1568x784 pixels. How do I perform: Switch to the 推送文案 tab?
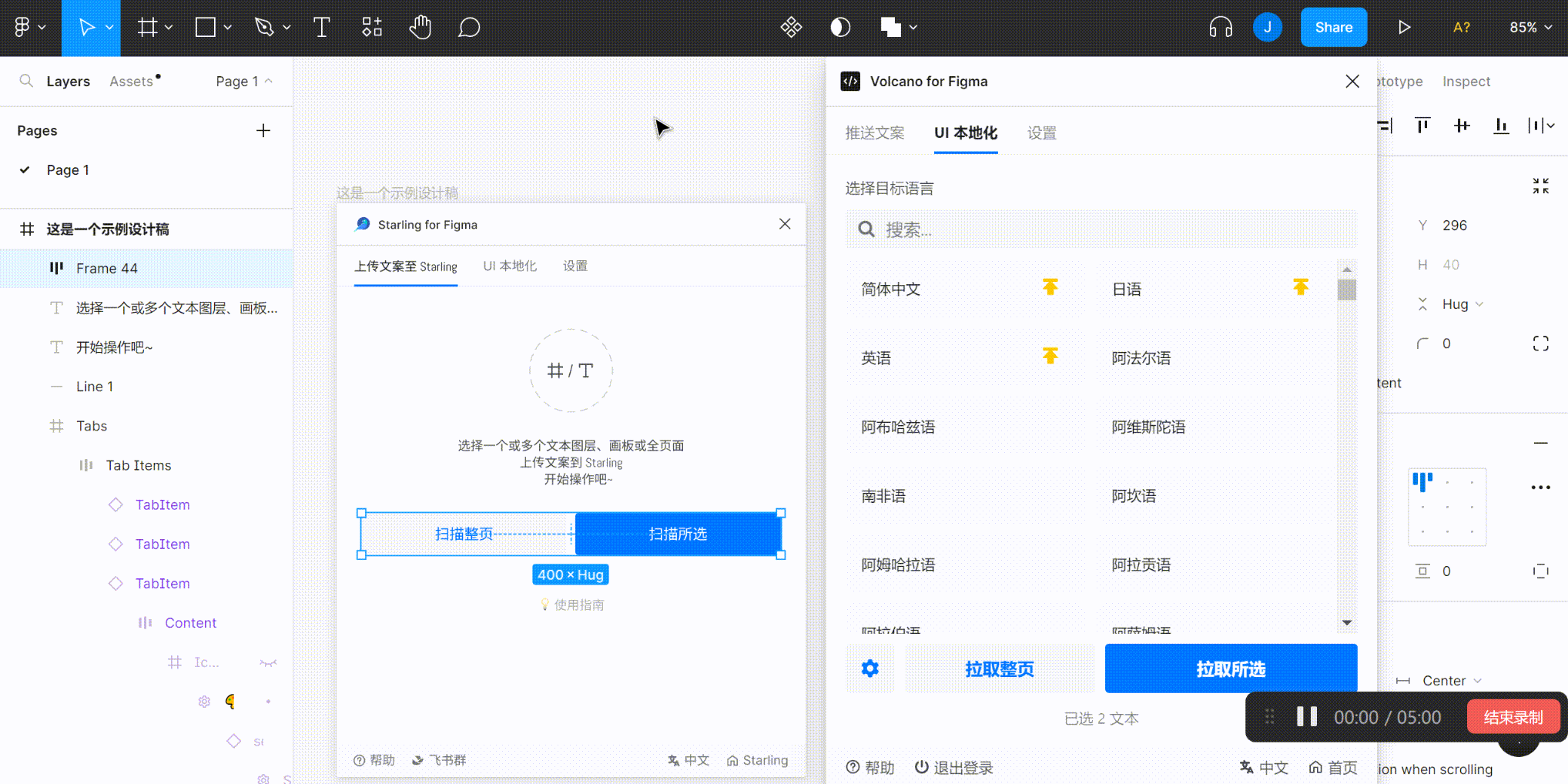coord(874,133)
